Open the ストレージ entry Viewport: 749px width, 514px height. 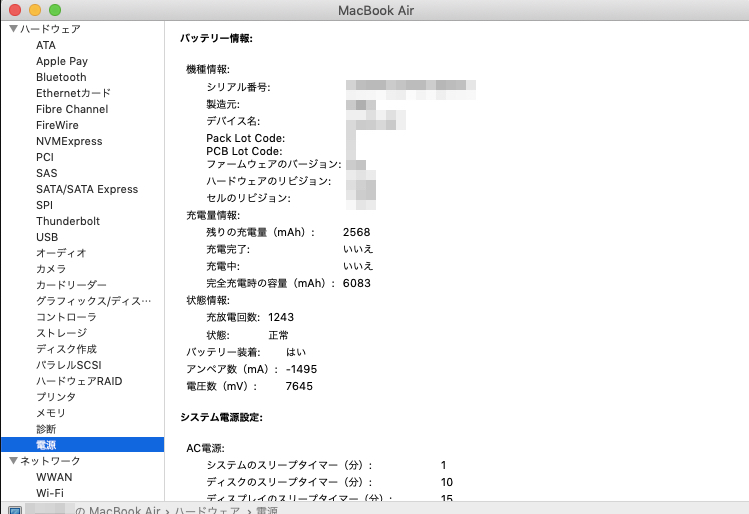[62, 333]
